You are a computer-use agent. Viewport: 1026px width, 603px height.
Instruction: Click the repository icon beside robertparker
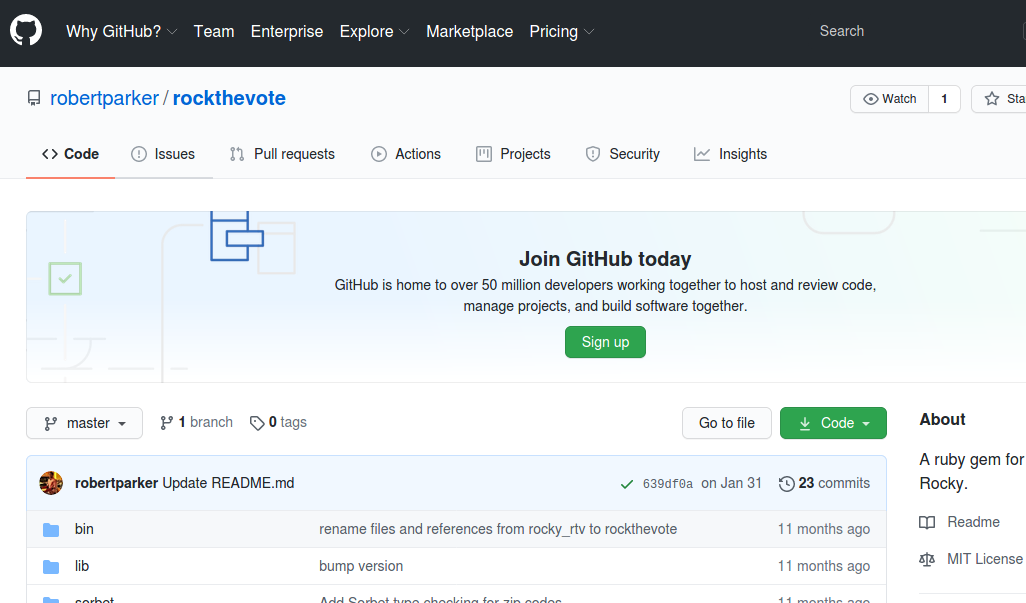coord(34,98)
